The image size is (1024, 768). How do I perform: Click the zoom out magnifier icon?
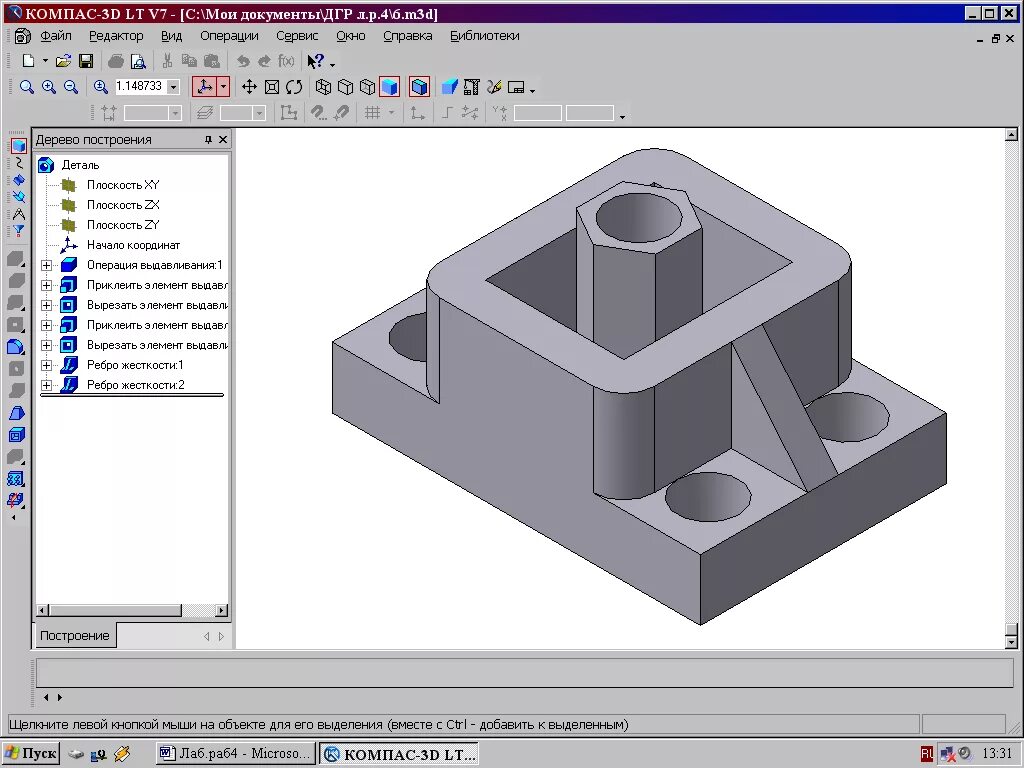click(x=71, y=87)
